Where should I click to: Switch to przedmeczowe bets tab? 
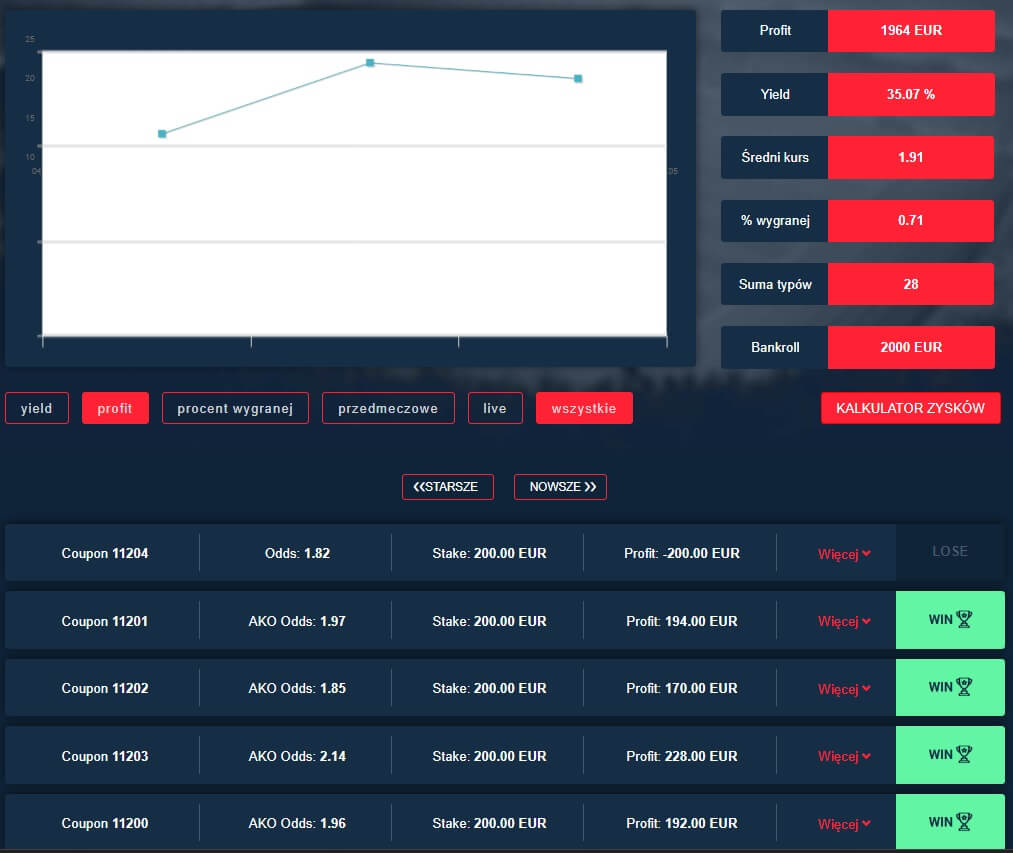coord(388,408)
